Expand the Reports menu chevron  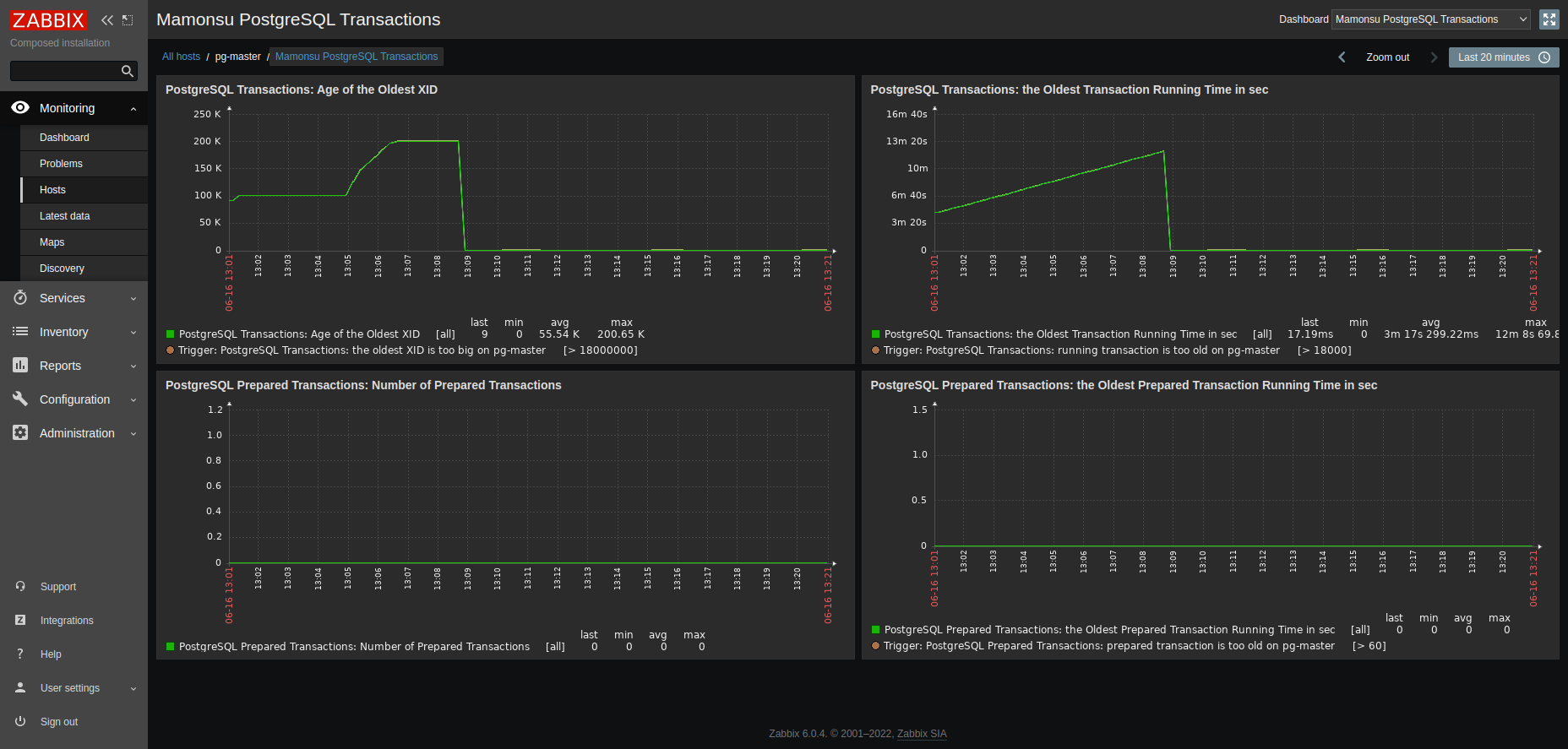click(x=133, y=366)
